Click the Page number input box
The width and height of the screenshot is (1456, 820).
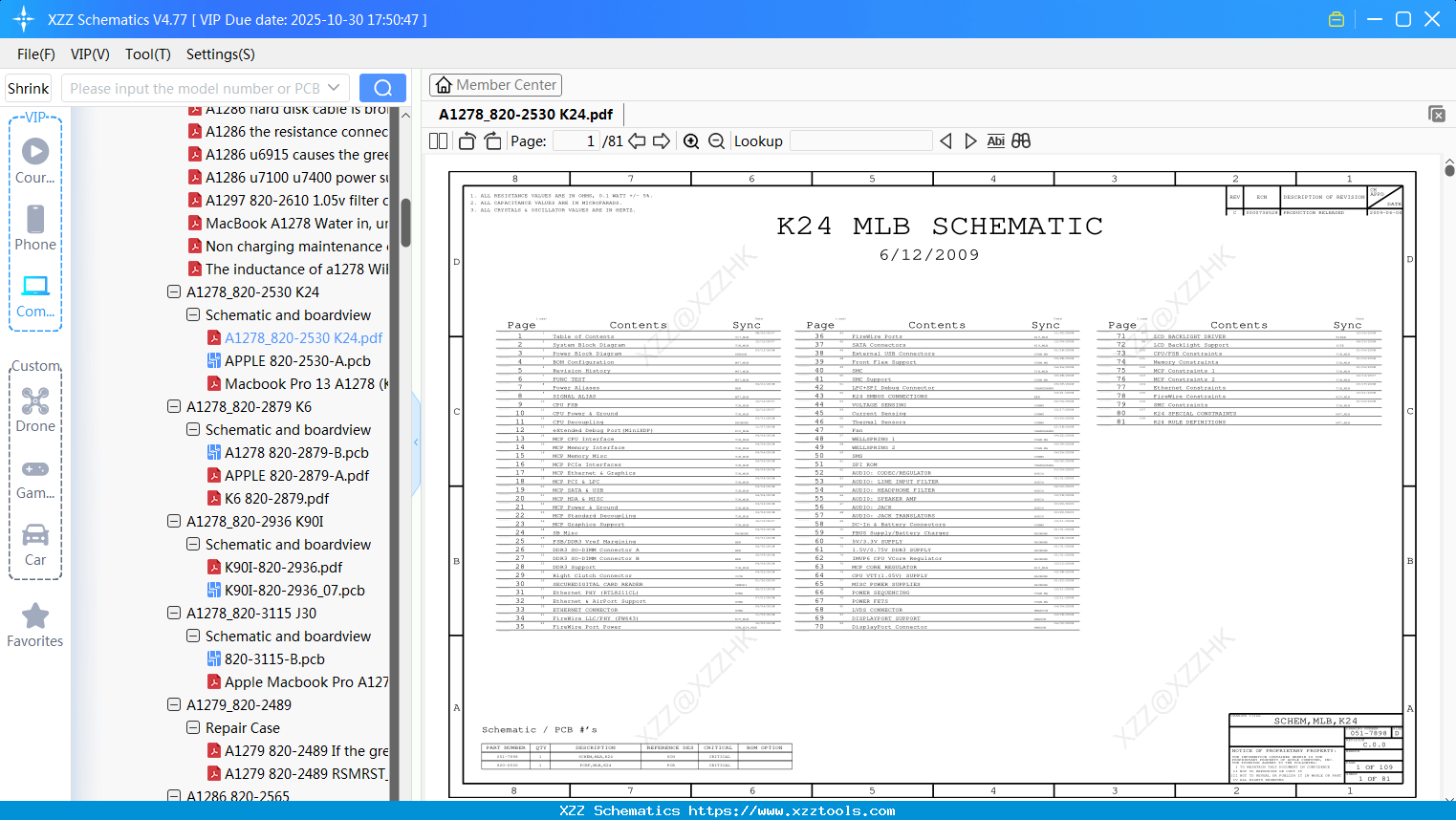pyautogui.click(x=576, y=141)
